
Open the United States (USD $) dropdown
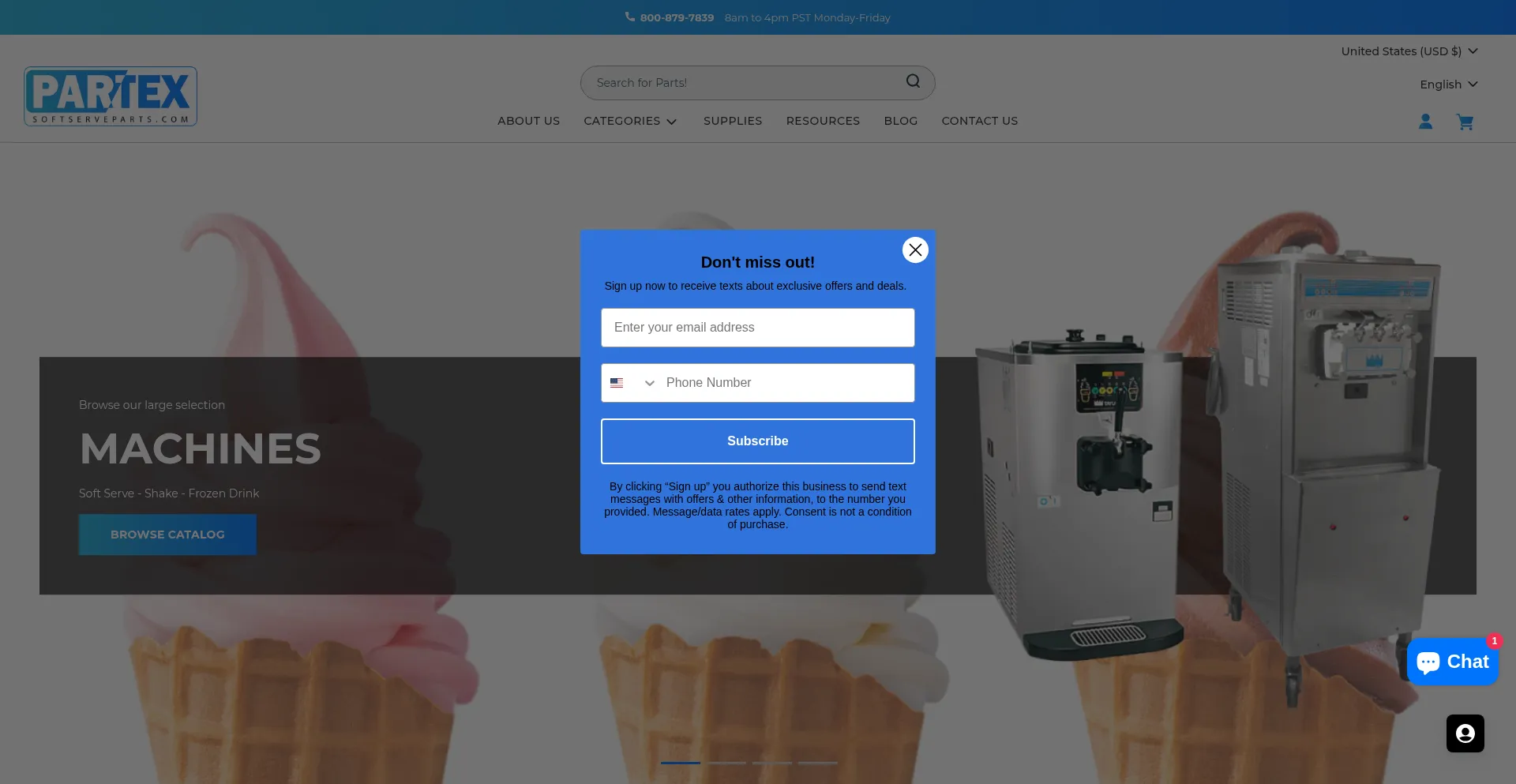[1409, 51]
